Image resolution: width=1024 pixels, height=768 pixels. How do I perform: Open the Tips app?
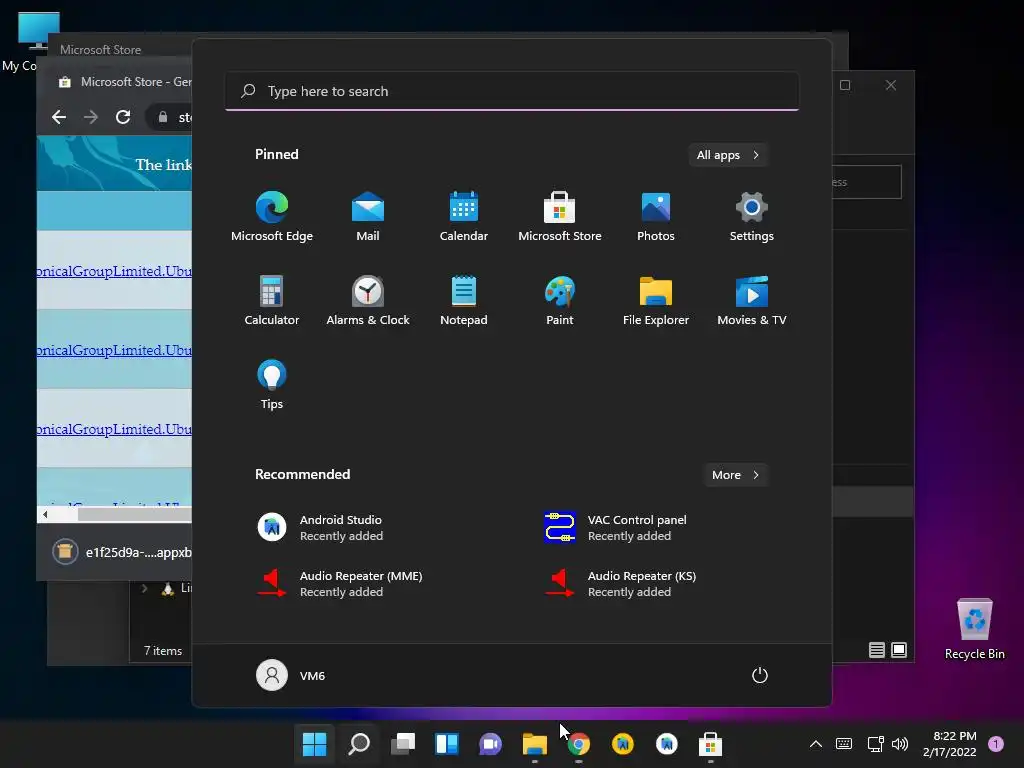click(272, 385)
